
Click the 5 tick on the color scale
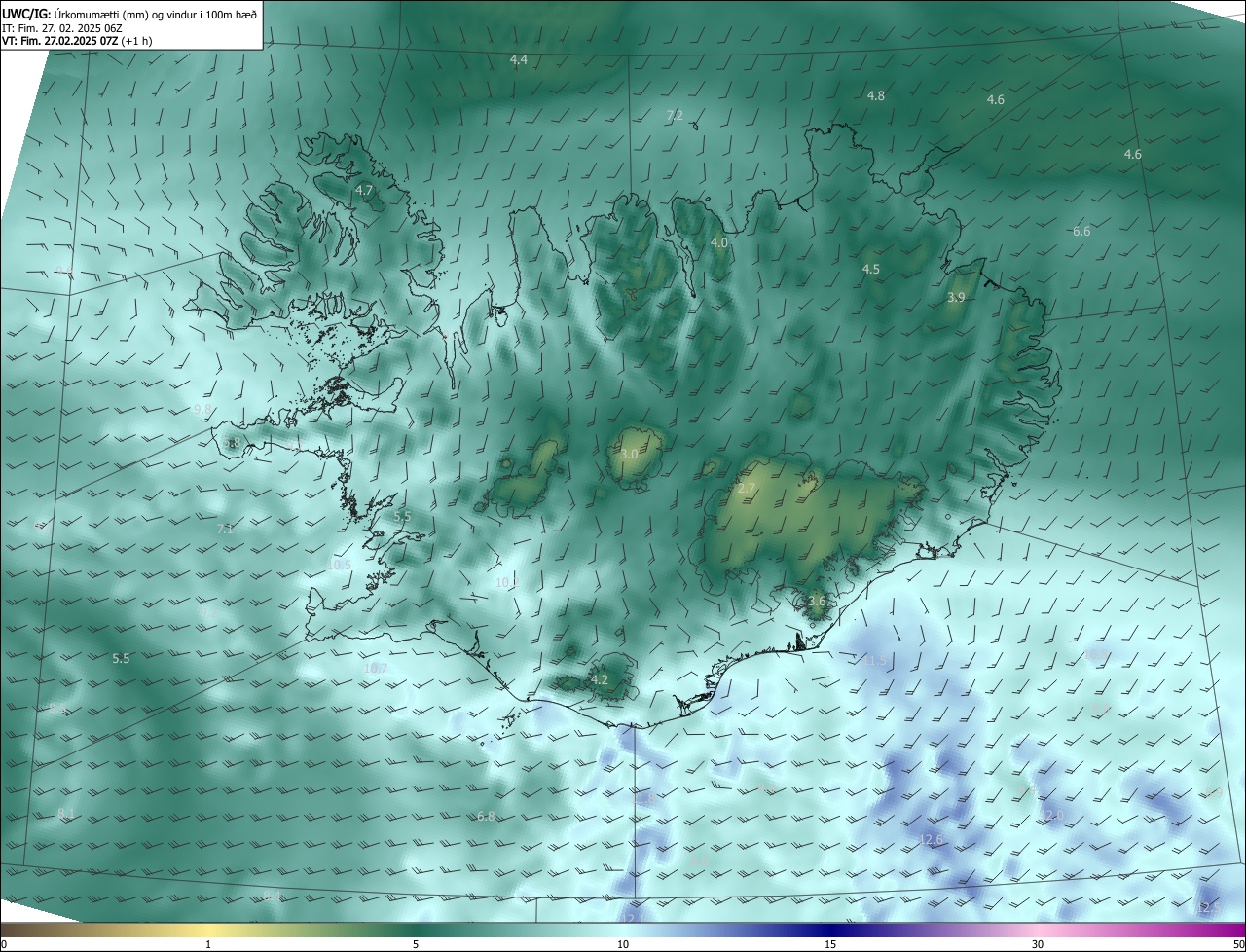(416, 944)
